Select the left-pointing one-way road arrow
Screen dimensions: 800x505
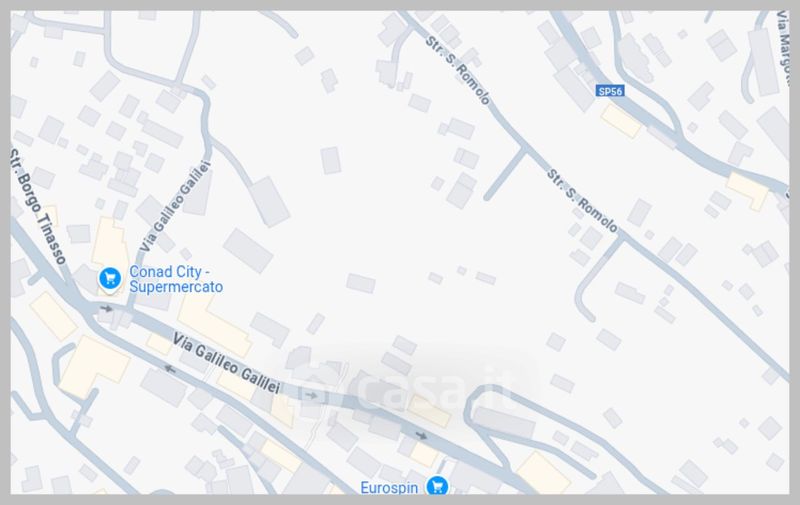tap(170, 369)
